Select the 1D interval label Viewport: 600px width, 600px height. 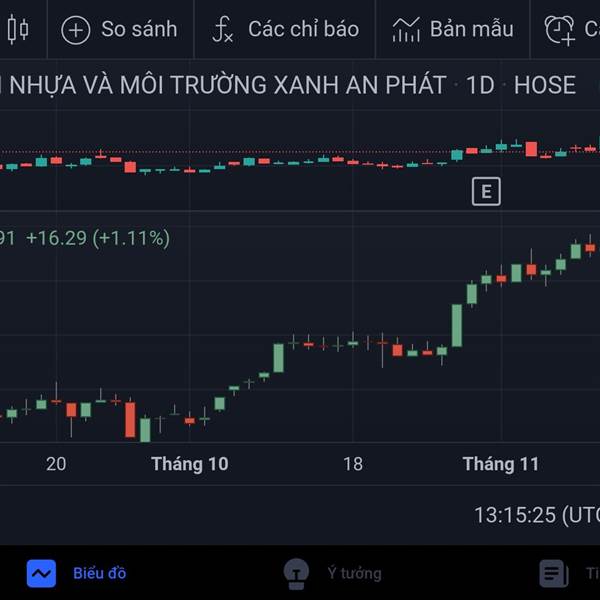(x=481, y=85)
